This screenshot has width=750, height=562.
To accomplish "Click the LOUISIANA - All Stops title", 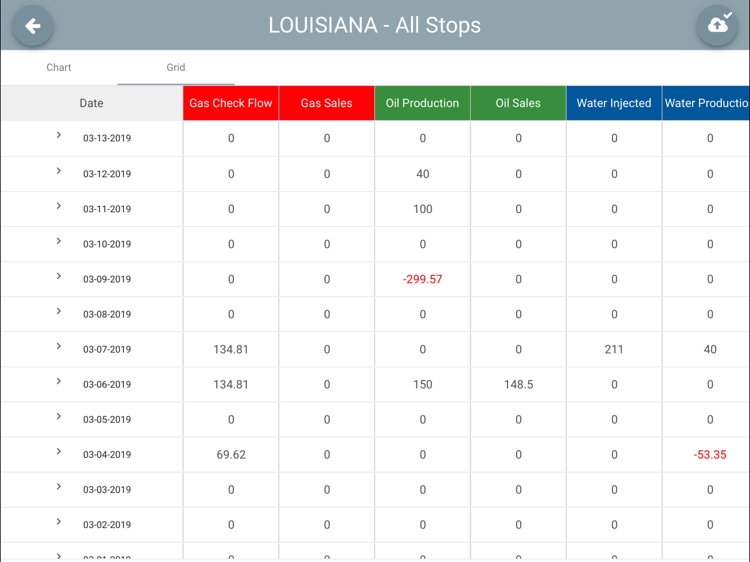I will coord(375,25).
